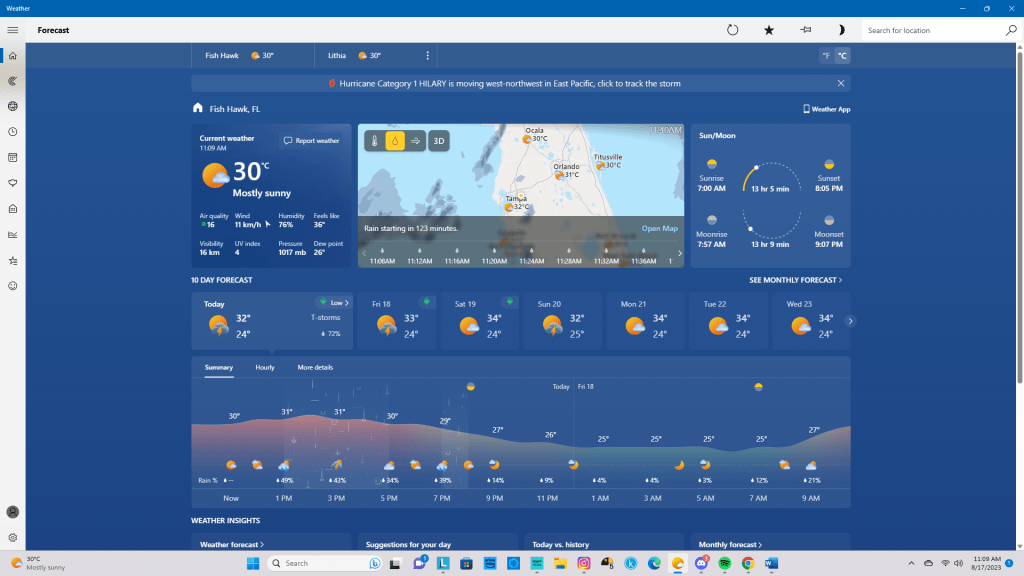Screen dimensions: 1024x576
Task: Advance the map rain timeline with right arrow
Action: click(x=680, y=253)
